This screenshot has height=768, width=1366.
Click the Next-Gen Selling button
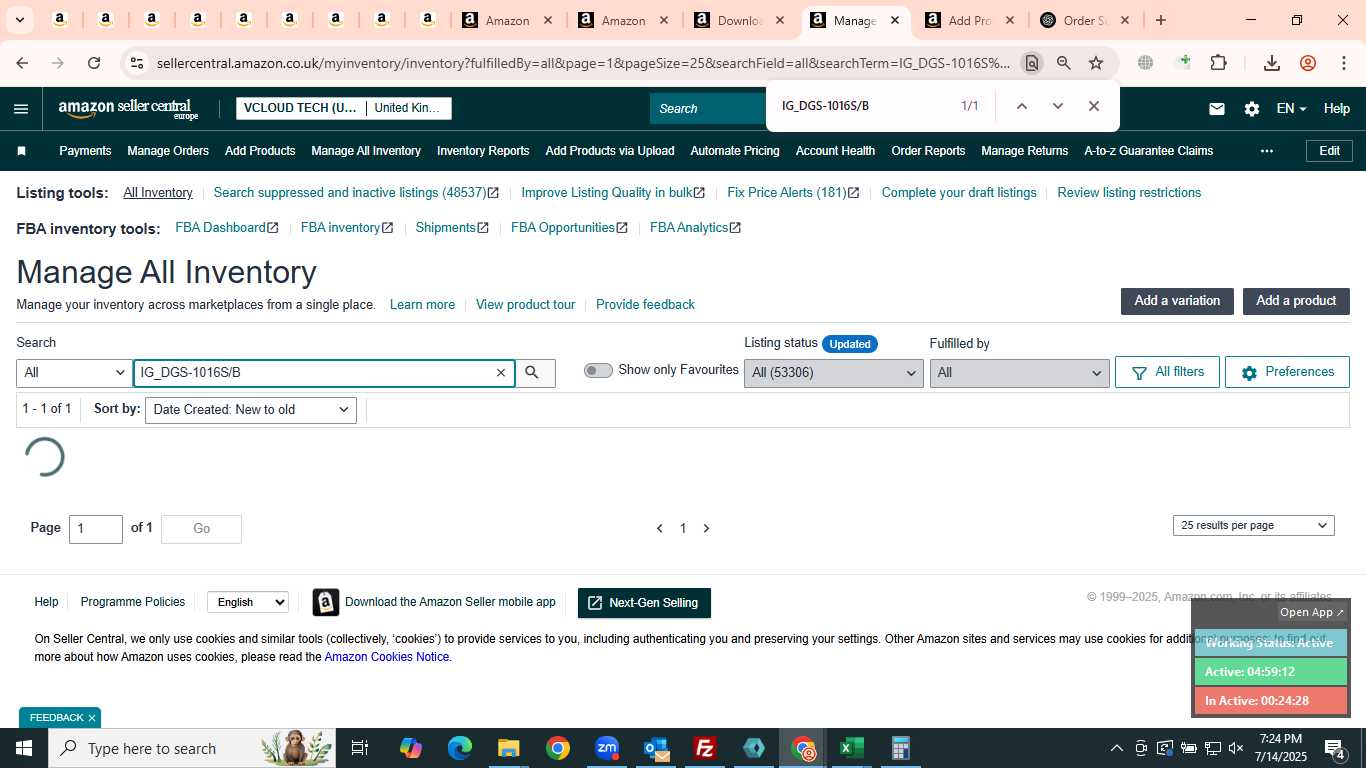(x=644, y=603)
